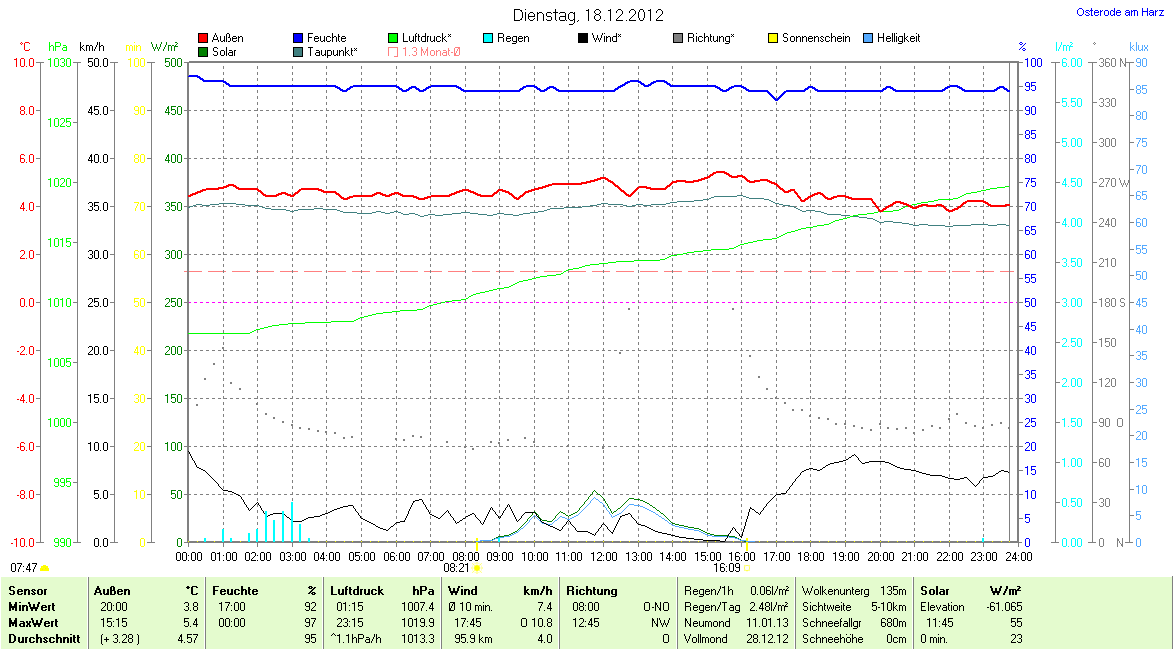Screen dimensions: 1173x649
Task: Click the 07:47 label at bottom left
Action: pyautogui.click(x=22, y=567)
